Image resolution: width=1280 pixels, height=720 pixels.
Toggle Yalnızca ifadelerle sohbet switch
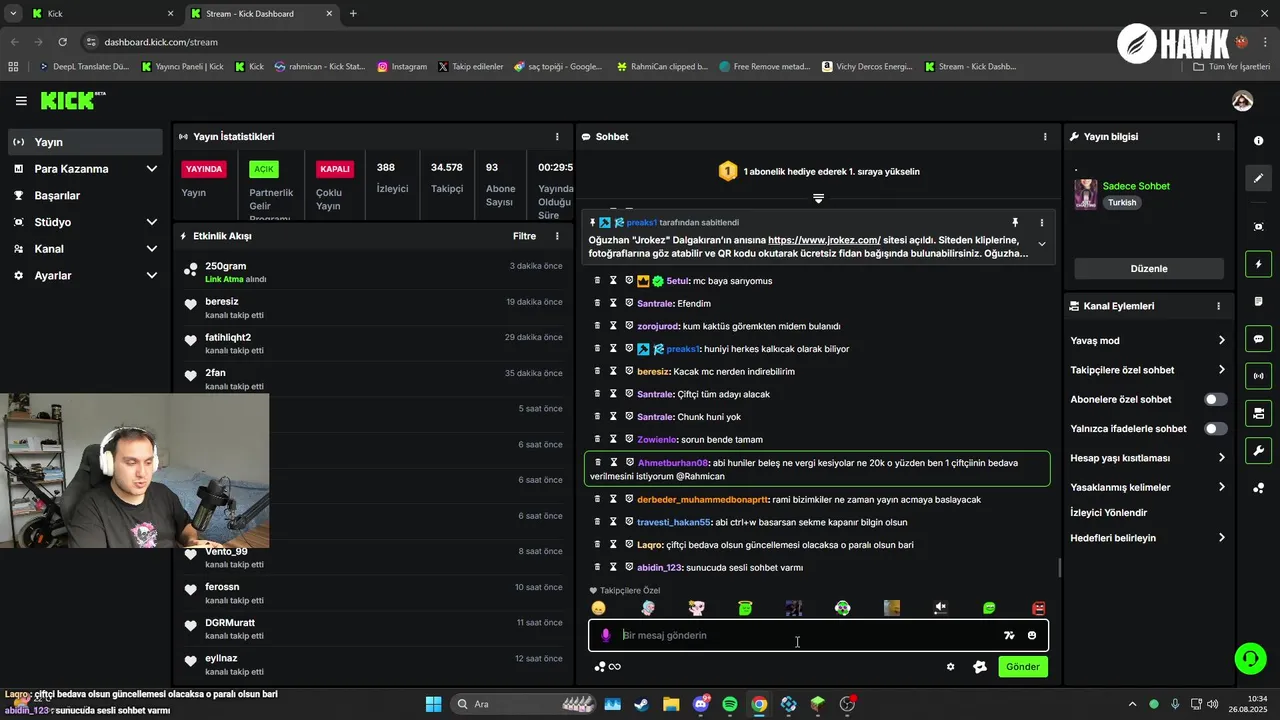pos(1215,429)
